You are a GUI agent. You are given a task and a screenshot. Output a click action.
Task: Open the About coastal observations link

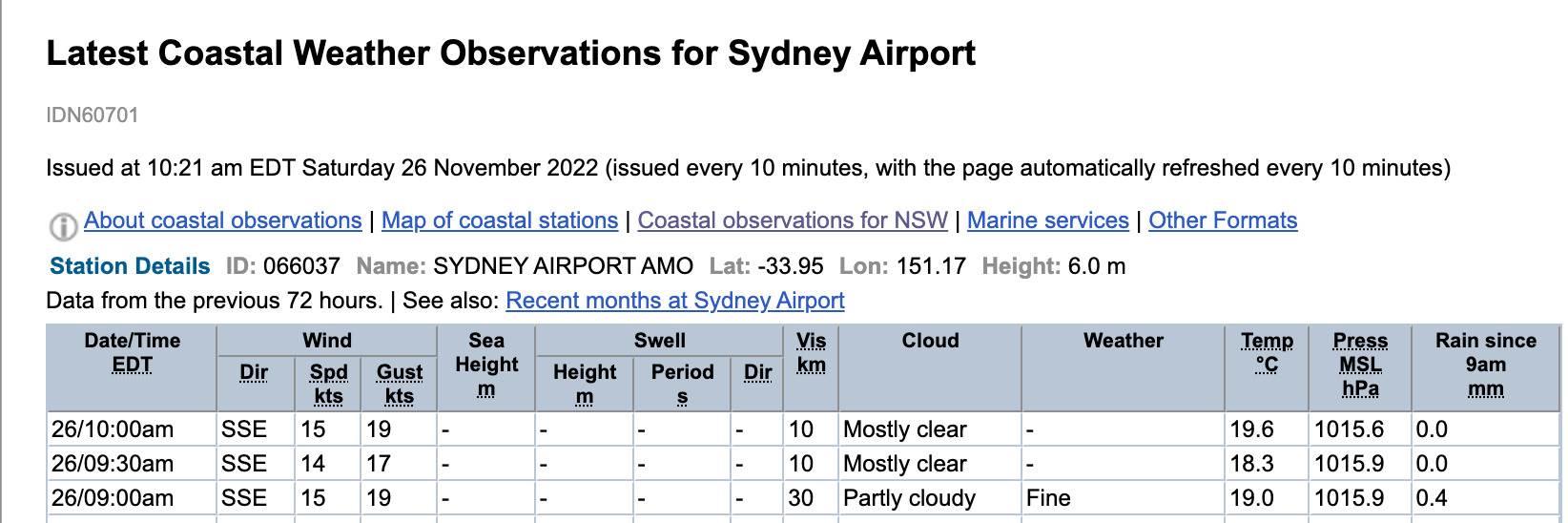click(222, 220)
